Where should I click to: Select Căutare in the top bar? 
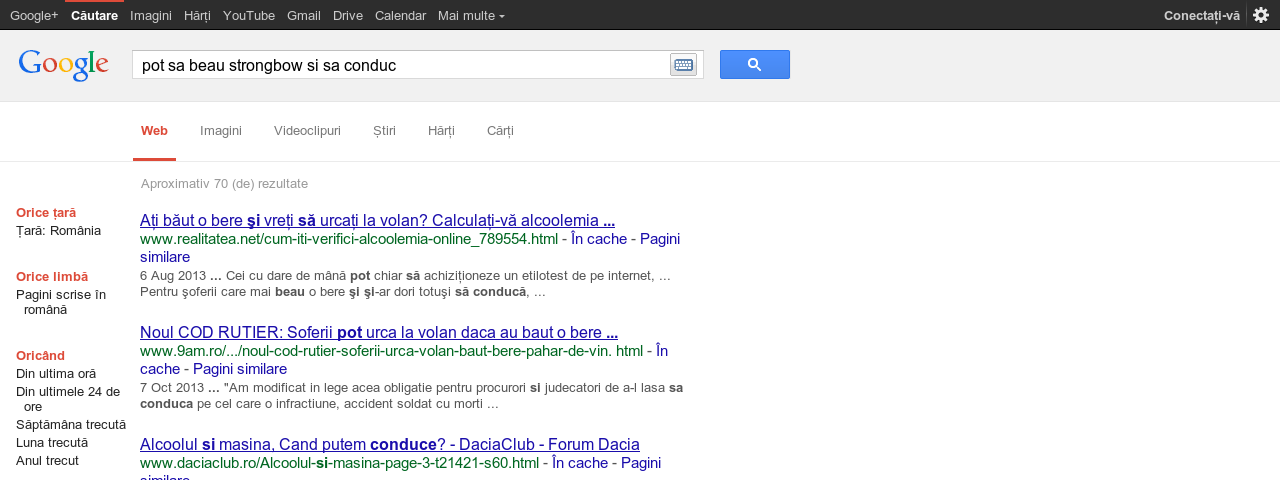94,15
